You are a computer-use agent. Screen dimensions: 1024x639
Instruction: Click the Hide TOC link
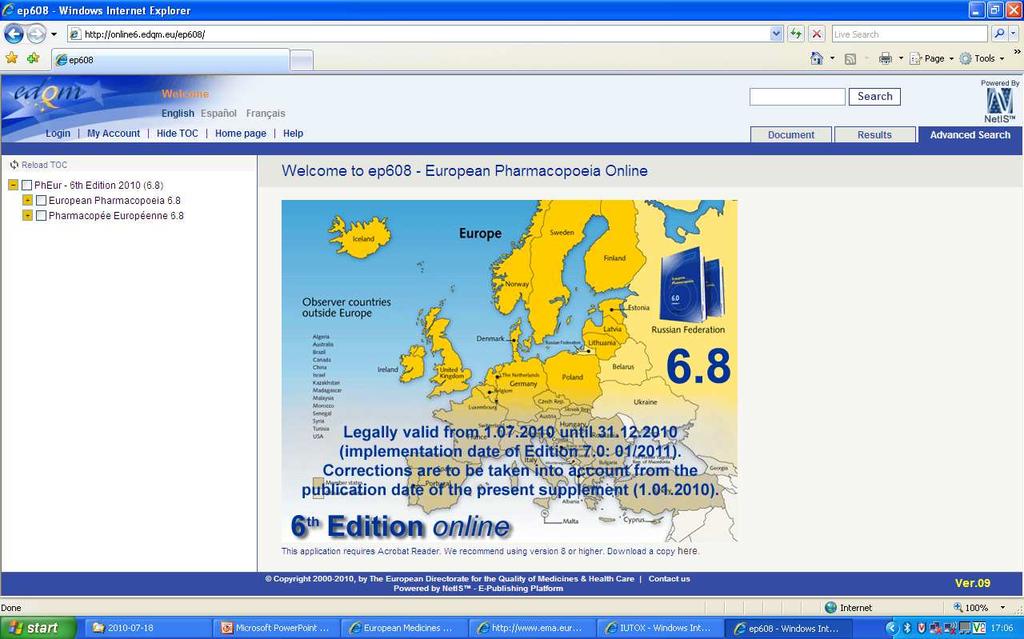click(x=177, y=133)
